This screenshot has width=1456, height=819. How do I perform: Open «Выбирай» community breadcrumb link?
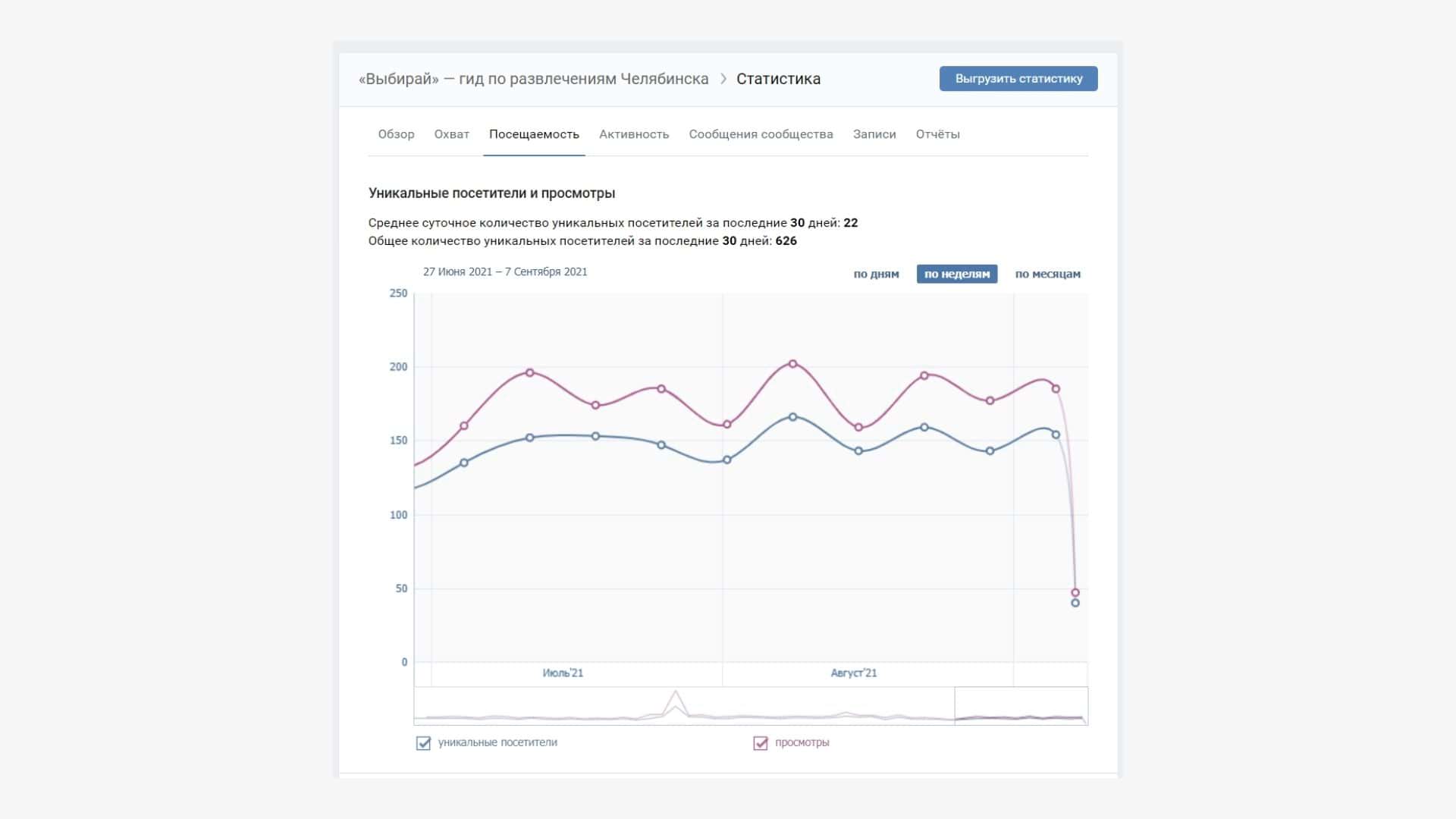(533, 79)
